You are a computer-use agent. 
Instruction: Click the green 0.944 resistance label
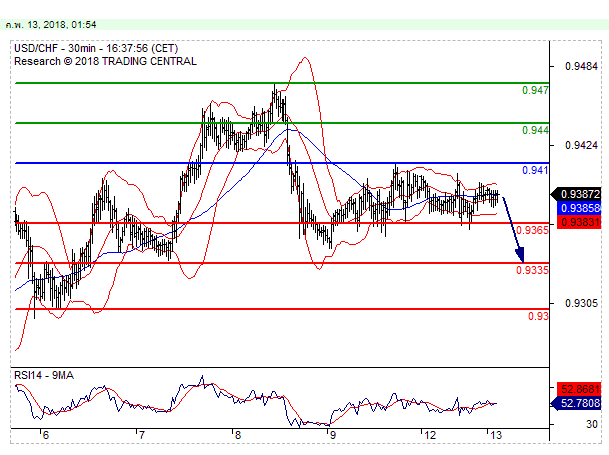point(535,130)
